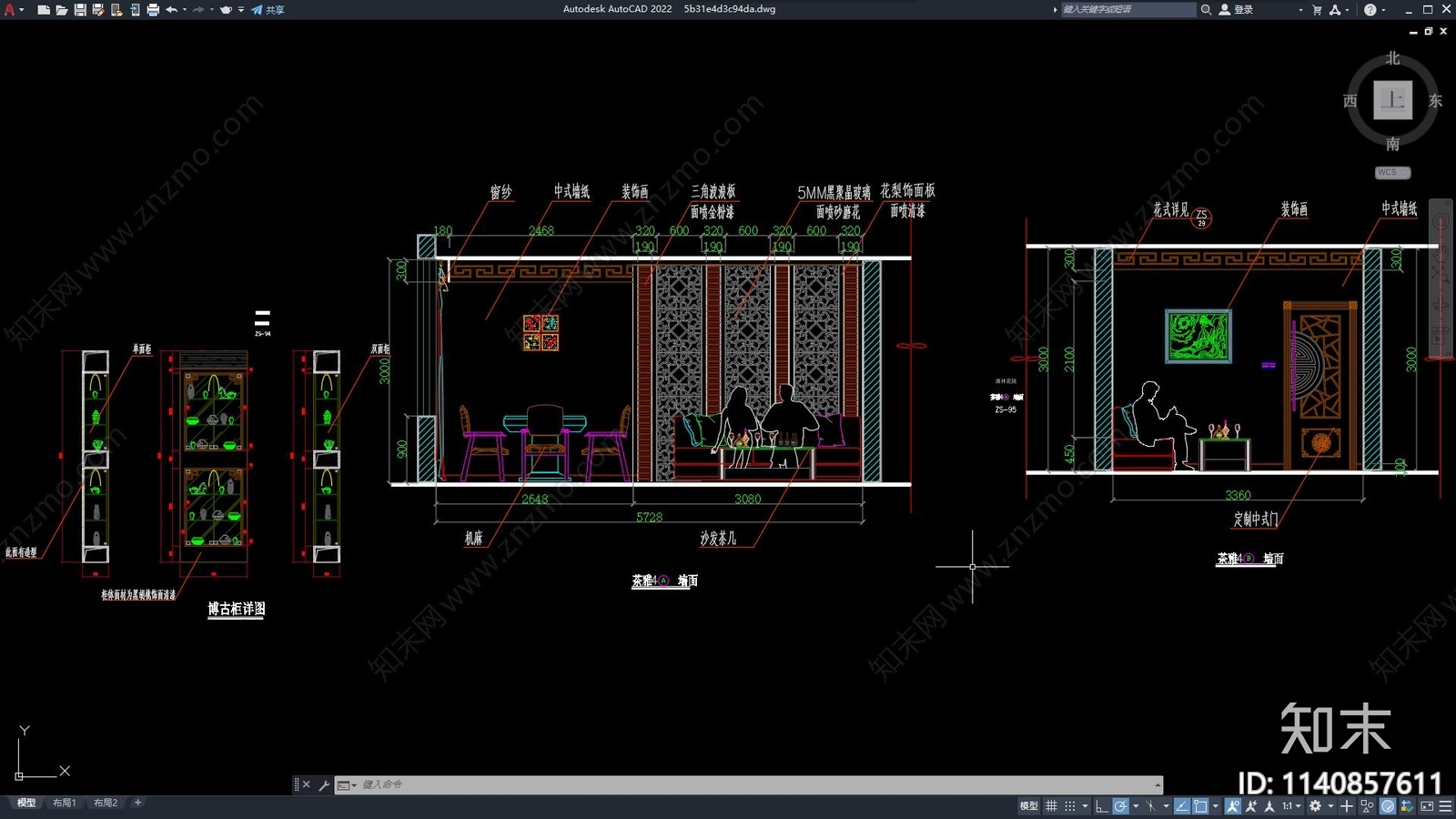Click the Save icon in quick access toolbar
Image resolution: width=1456 pixels, height=819 pixels.
[x=80, y=10]
